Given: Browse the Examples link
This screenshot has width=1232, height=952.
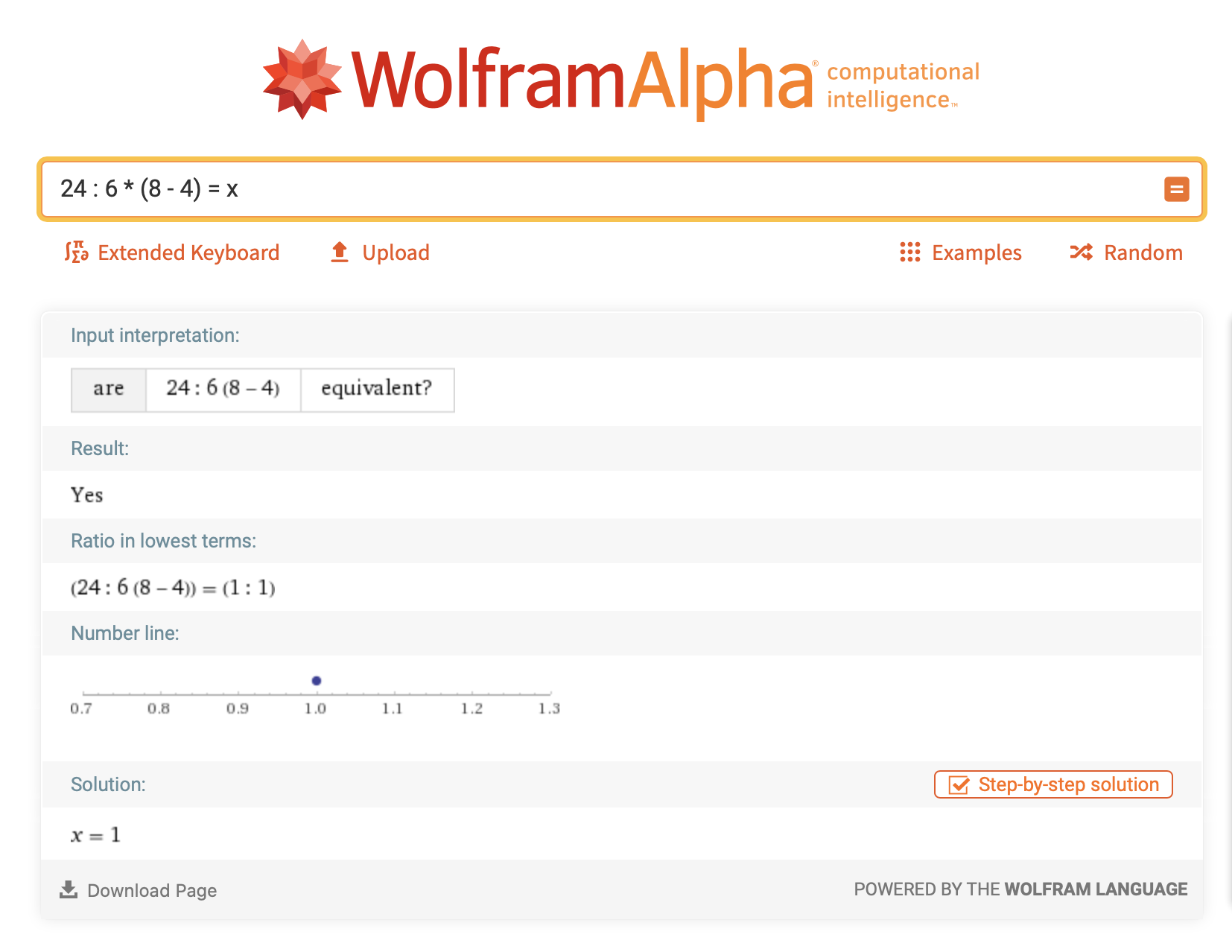Looking at the screenshot, I should click(x=961, y=253).
